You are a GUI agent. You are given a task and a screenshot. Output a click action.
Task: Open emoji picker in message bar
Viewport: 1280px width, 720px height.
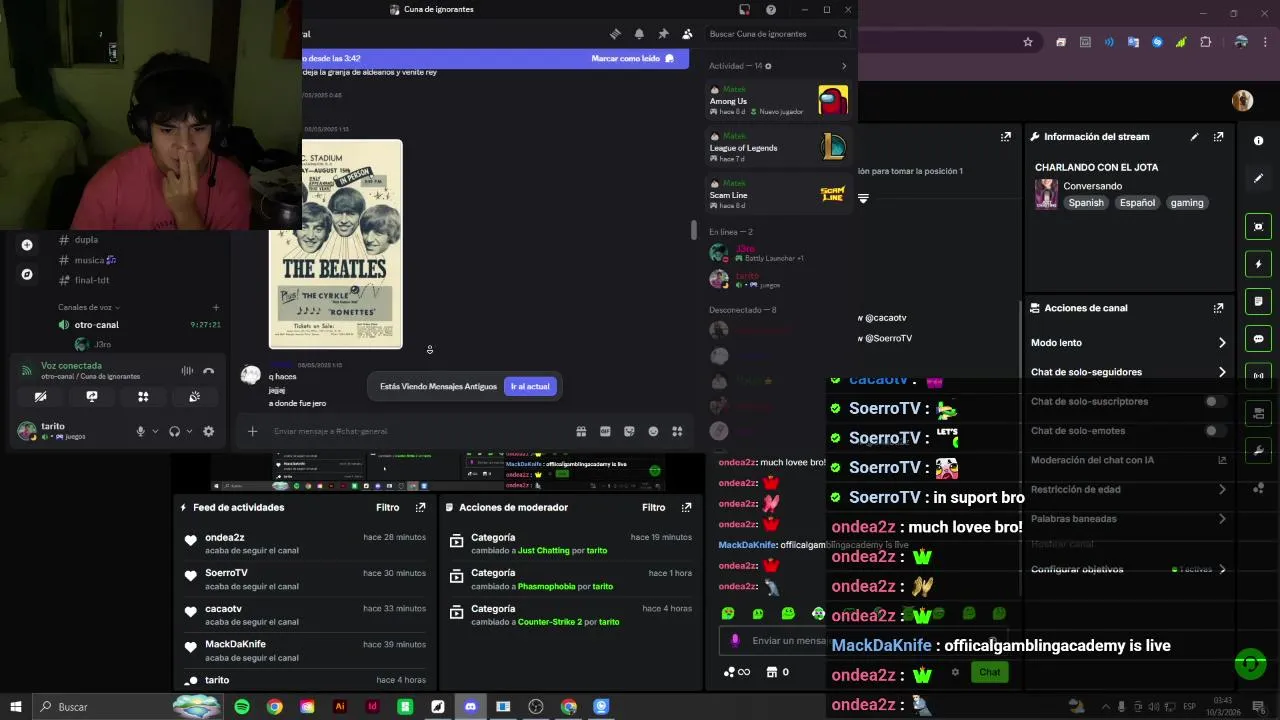point(653,431)
